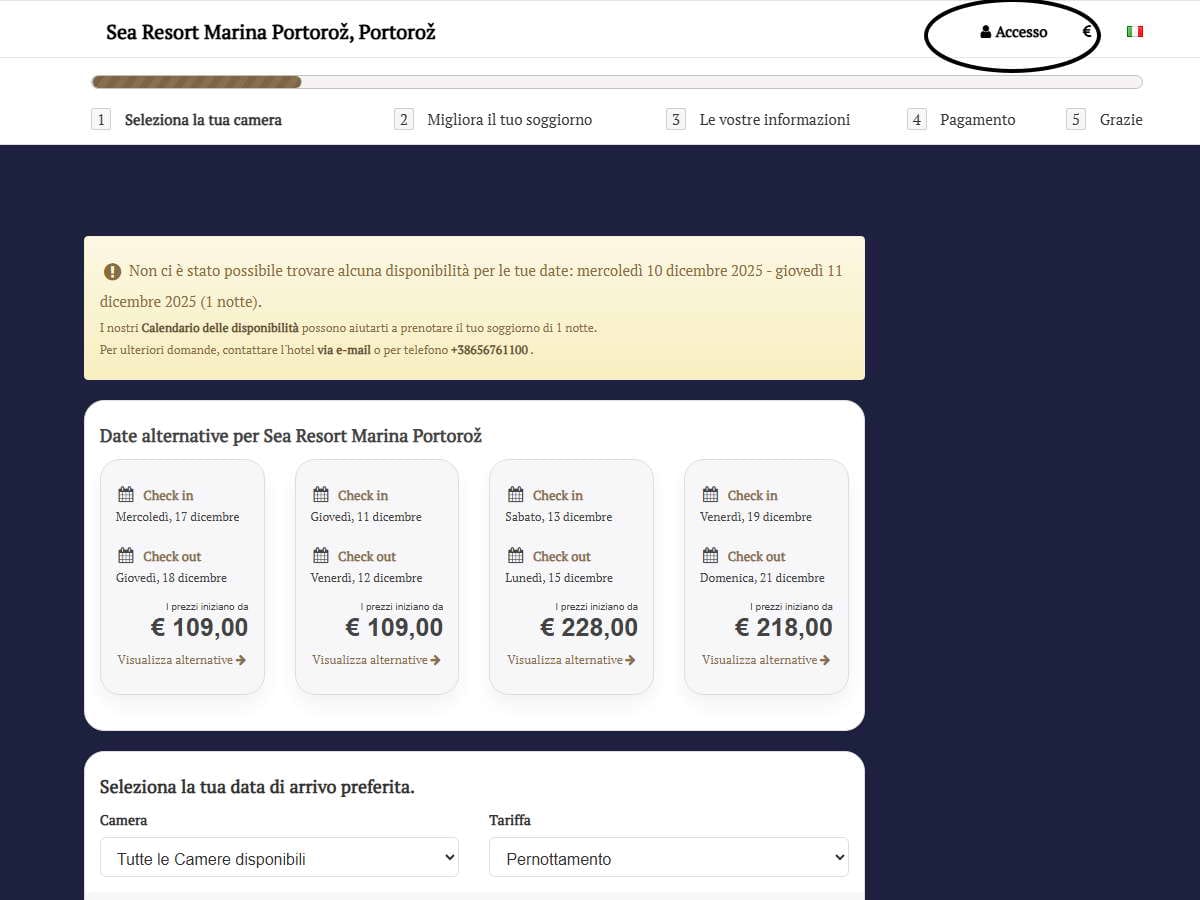This screenshot has width=1200, height=900.
Task: Click the Accesso user login icon
Action: [x=986, y=33]
